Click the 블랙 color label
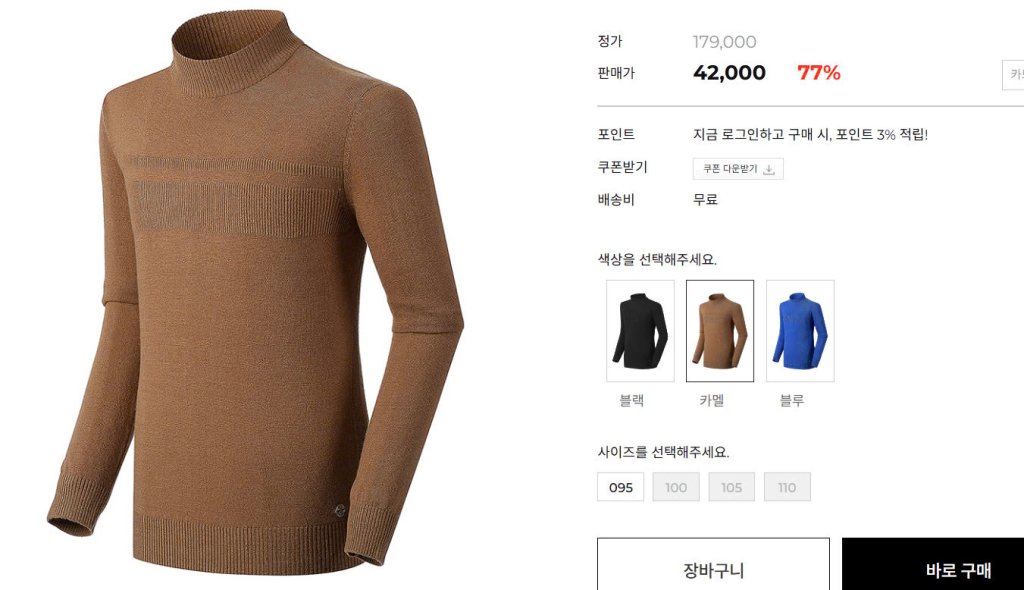Screen dimensions: 1024x590 tap(632, 400)
